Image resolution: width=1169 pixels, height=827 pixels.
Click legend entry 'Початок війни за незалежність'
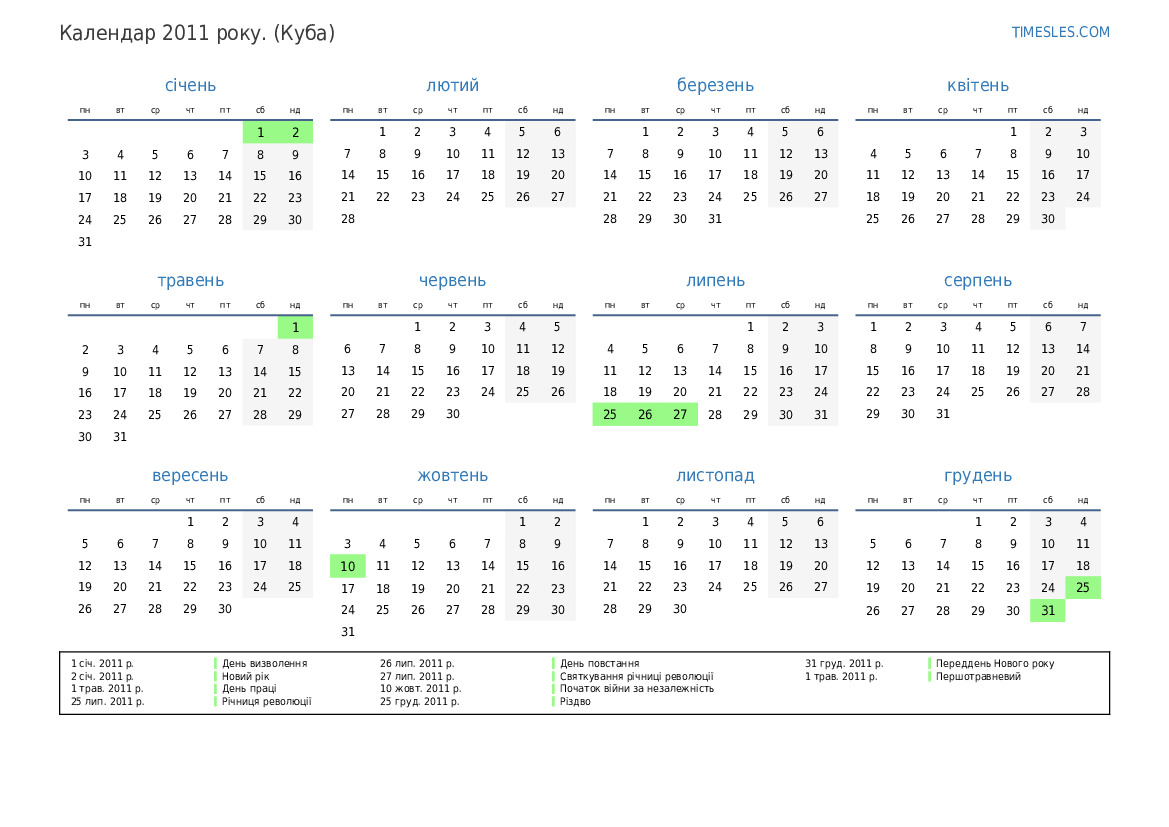pos(637,689)
